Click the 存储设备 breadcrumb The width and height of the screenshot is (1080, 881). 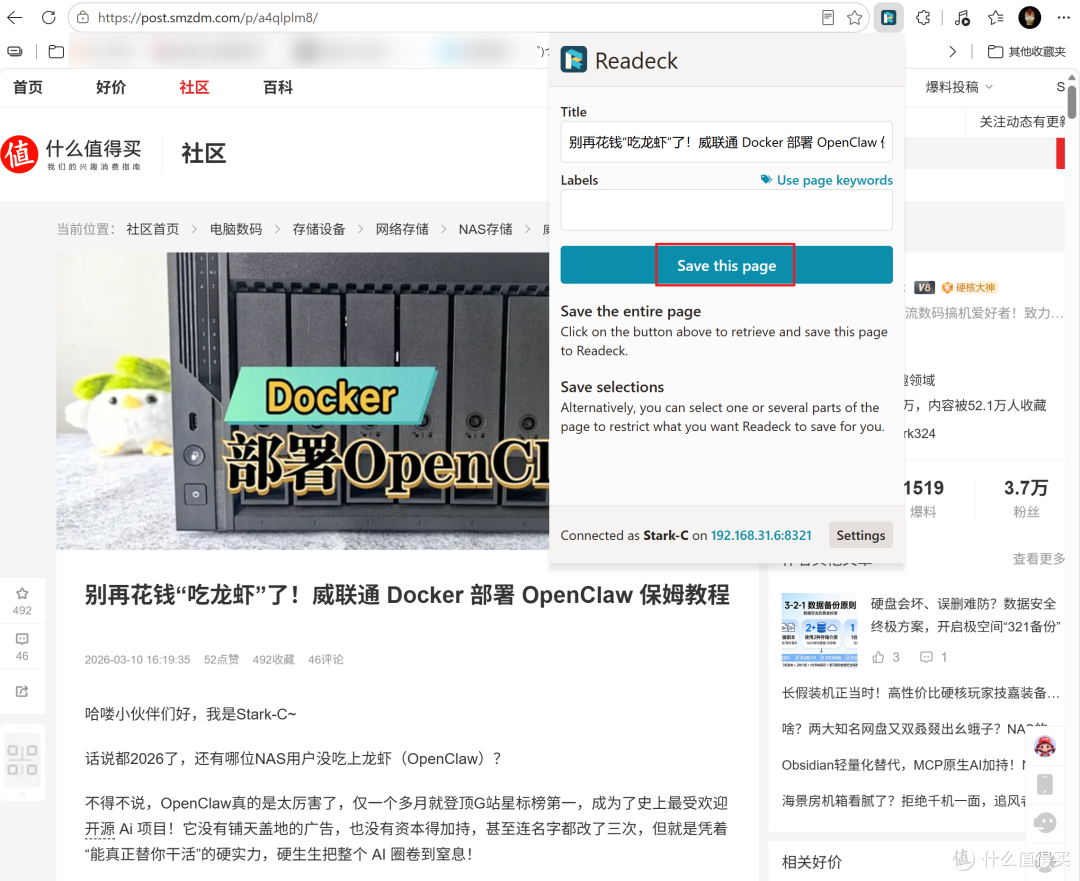tap(319, 229)
